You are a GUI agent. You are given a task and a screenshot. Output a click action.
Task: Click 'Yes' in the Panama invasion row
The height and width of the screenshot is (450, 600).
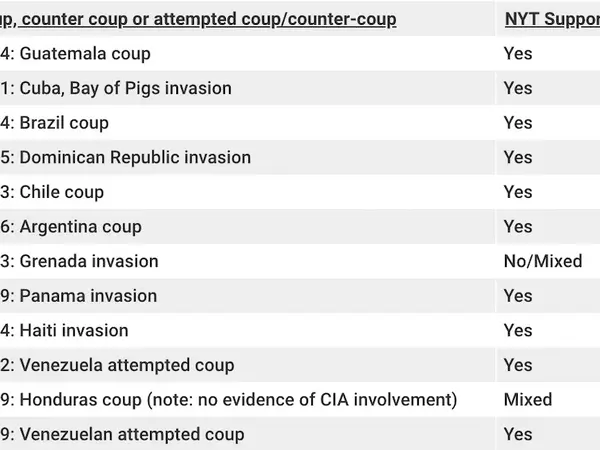pyautogui.click(x=518, y=296)
